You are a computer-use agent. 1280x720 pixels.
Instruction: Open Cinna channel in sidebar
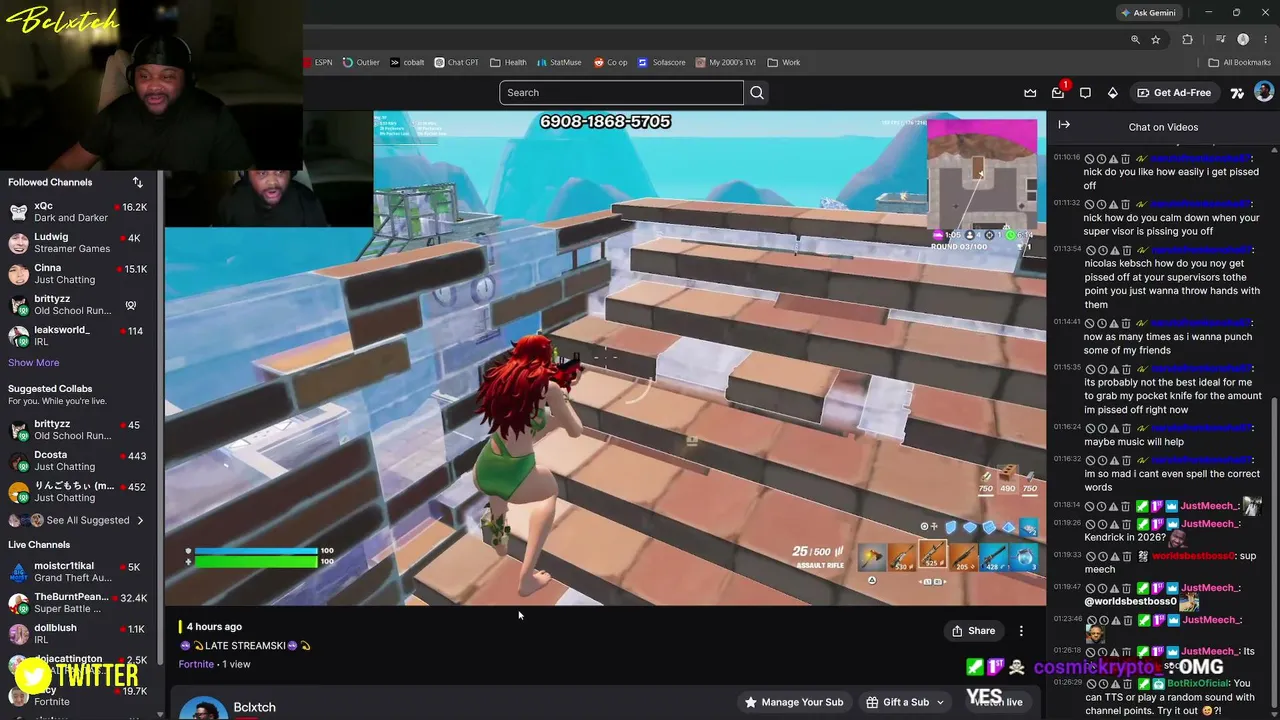[78, 274]
